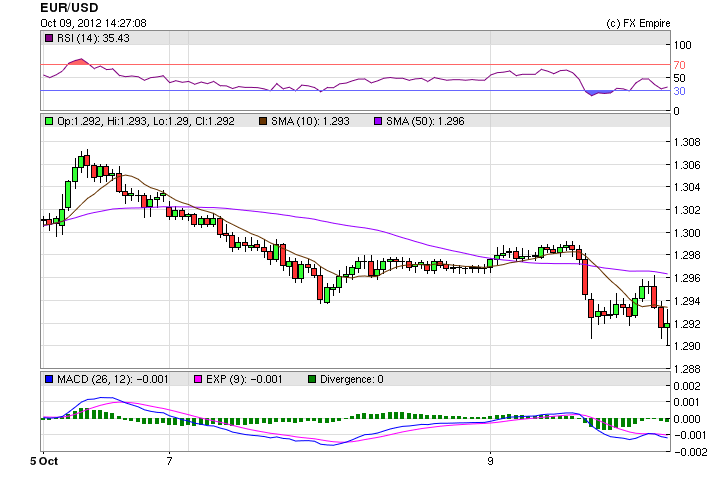The image size is (710, 487).
Task: Click the SMA (50): 1.296 label
Action: (425, 121)
